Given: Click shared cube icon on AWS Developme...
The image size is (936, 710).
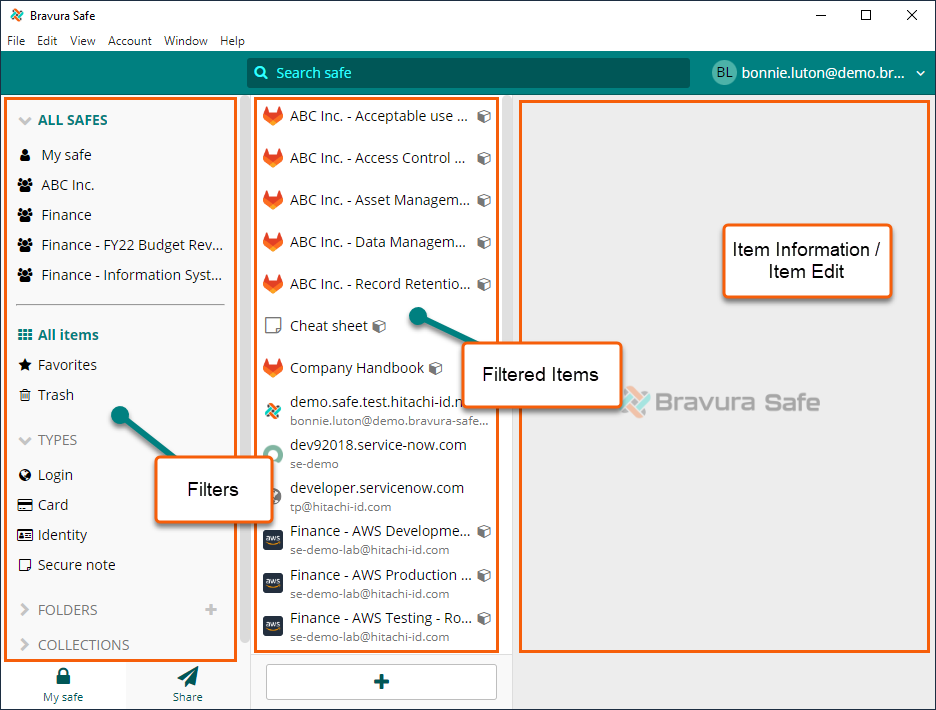Looking at the screenshot, I should click(x=484, y=531).
